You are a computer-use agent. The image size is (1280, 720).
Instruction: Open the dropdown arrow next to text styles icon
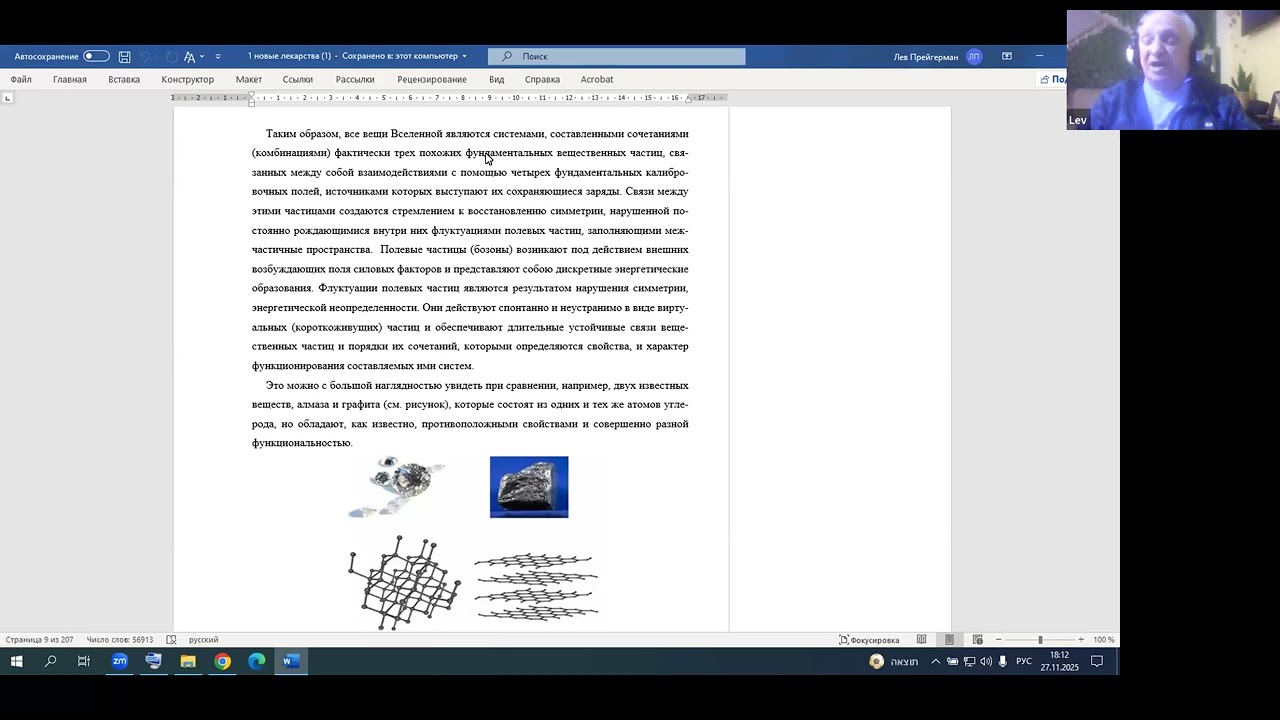point(201,57)
